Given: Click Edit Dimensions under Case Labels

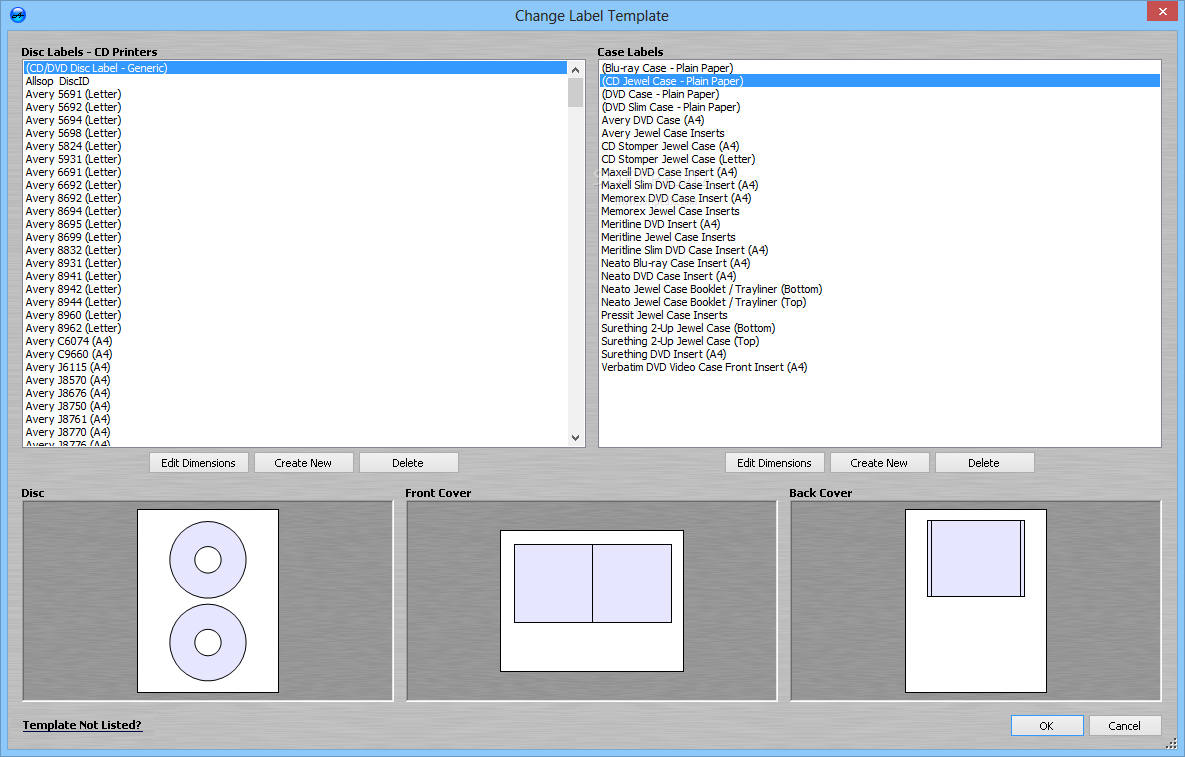Looking at the screenshot, I should pyautogui.click(x=774, y=463).
